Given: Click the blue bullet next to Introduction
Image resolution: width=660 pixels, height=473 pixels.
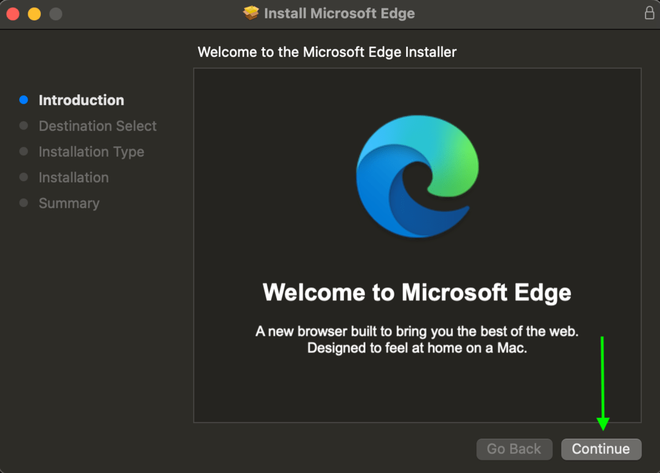Looking at the screenshot, I should [x=24, y=100].
